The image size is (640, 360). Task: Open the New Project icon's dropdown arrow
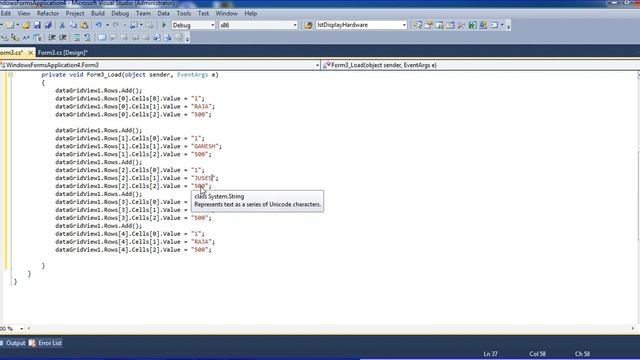click(x=17, y=25)
